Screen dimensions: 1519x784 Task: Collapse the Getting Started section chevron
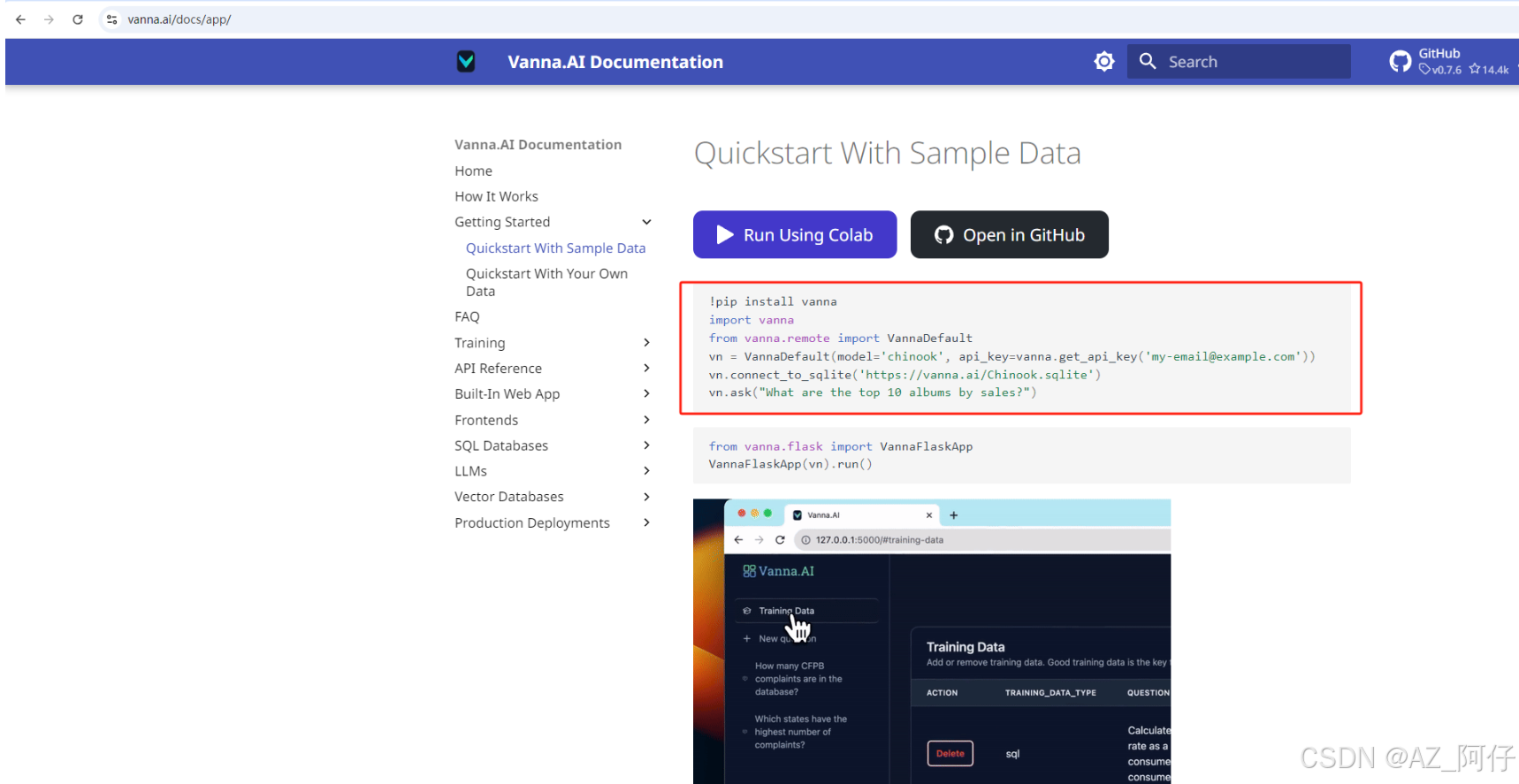point(646,222)
